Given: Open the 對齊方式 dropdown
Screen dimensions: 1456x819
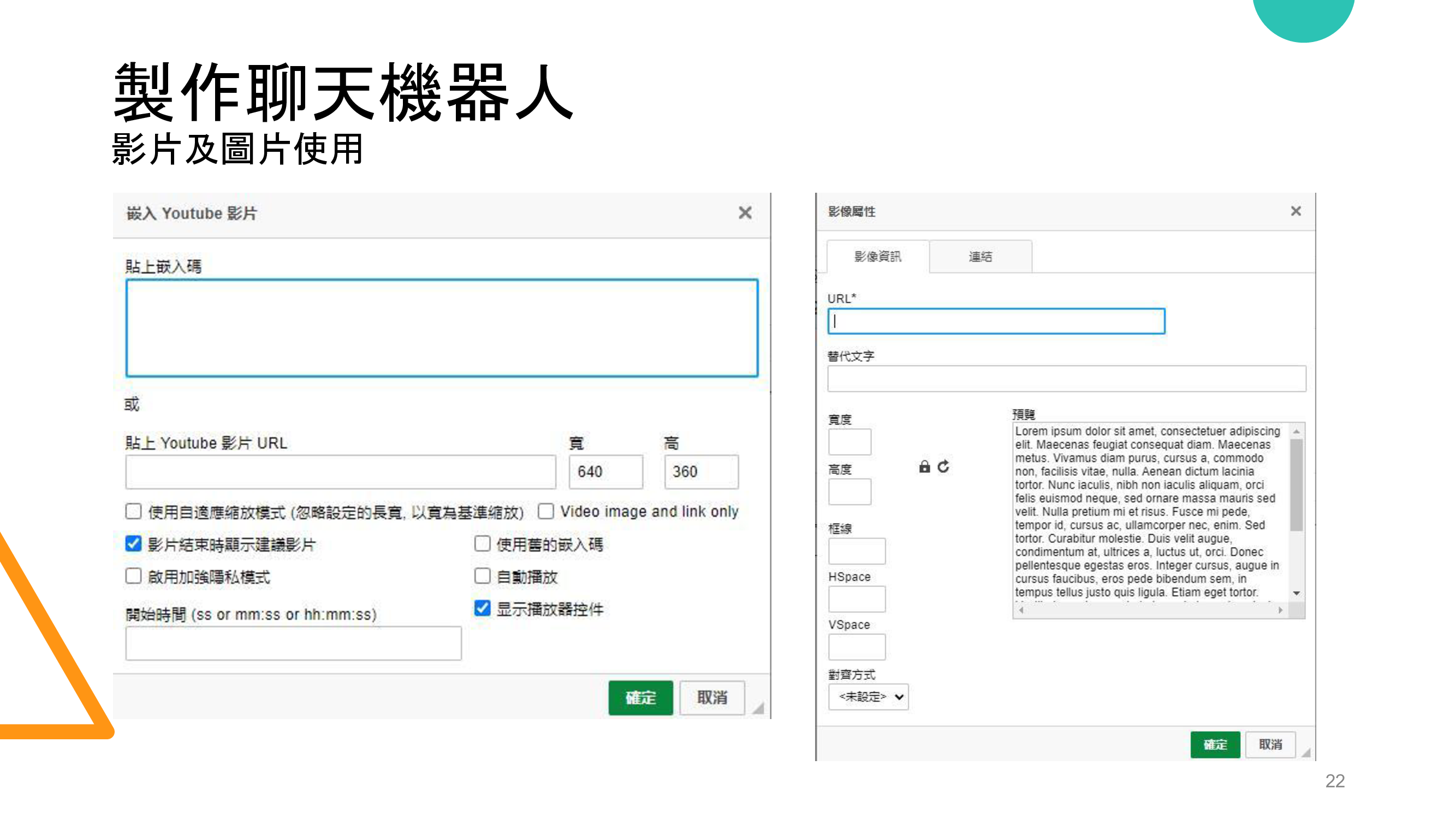Looking at the screenshot, I should click(868, 697).
